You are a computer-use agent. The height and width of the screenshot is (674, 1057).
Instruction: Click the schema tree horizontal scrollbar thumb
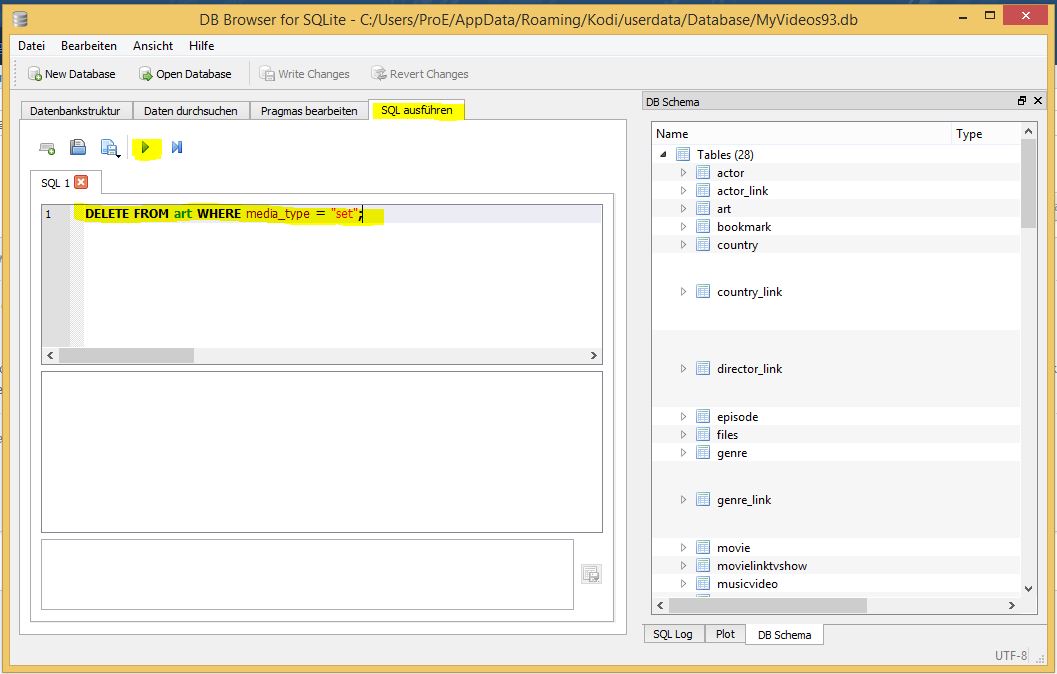(768, 605)
